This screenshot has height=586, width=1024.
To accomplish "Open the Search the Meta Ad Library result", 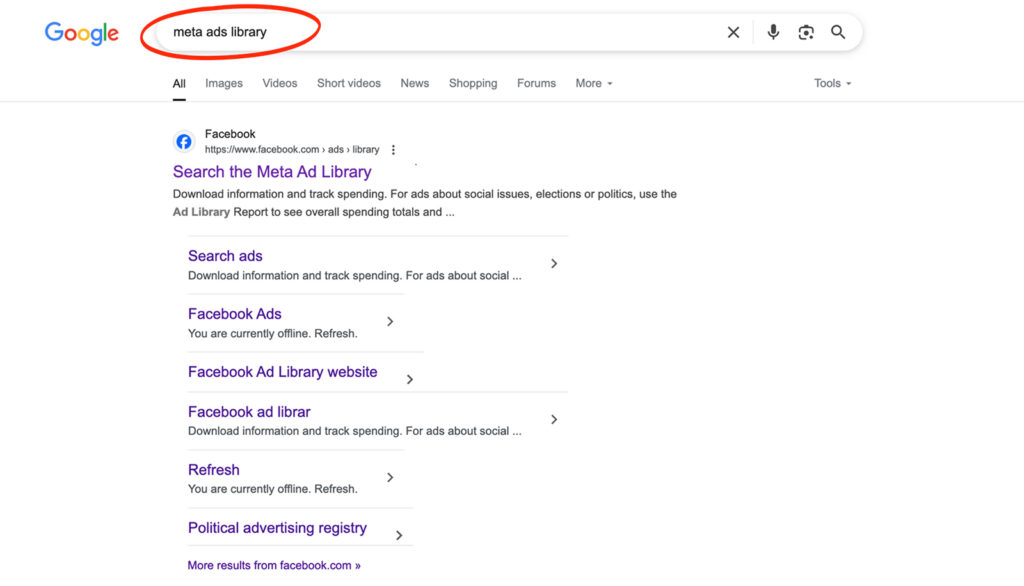I will coord(272,172).
